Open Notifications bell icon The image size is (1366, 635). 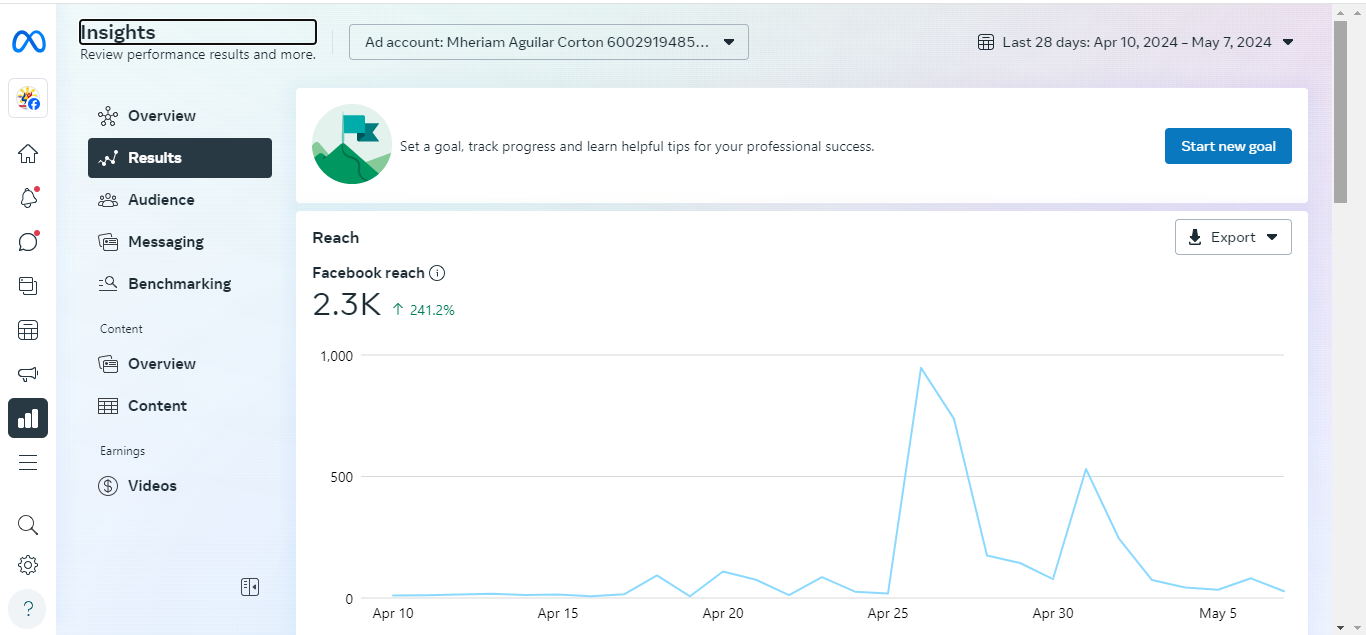[28, 198]
